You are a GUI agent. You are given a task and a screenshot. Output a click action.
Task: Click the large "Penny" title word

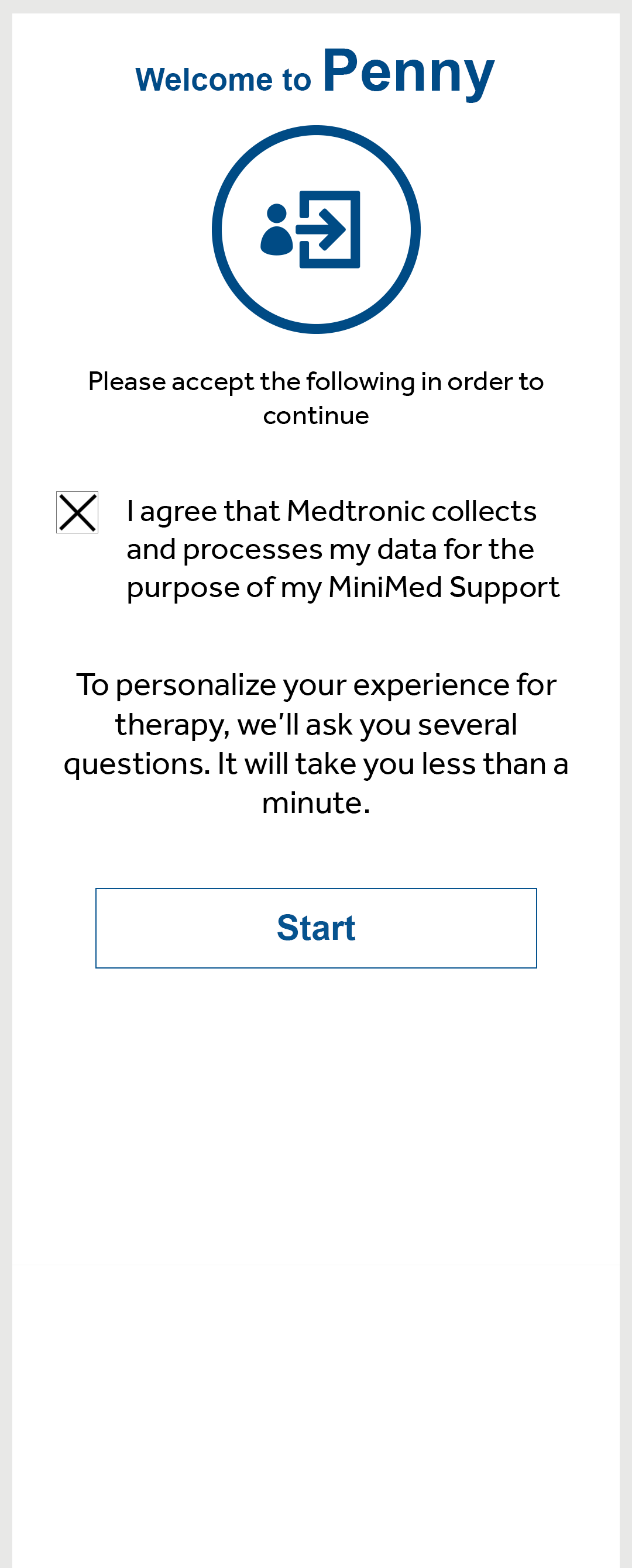(x=408, y=73)
